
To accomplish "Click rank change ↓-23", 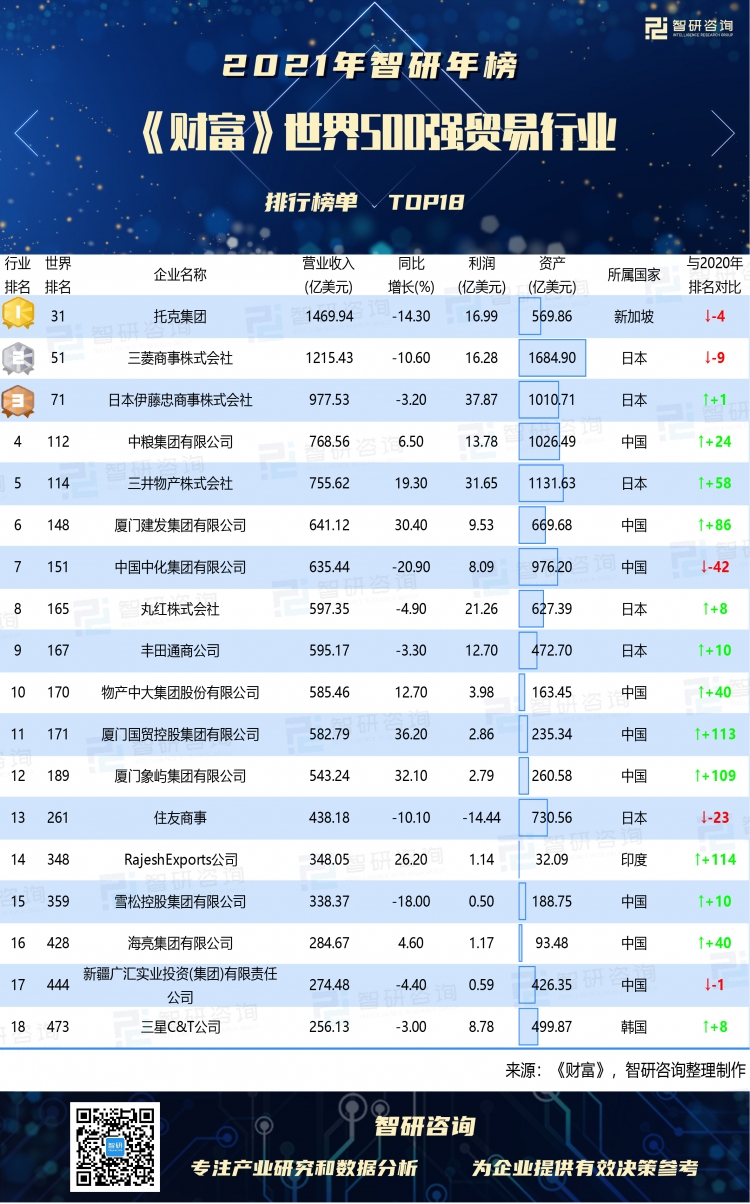I will point(715,818).
